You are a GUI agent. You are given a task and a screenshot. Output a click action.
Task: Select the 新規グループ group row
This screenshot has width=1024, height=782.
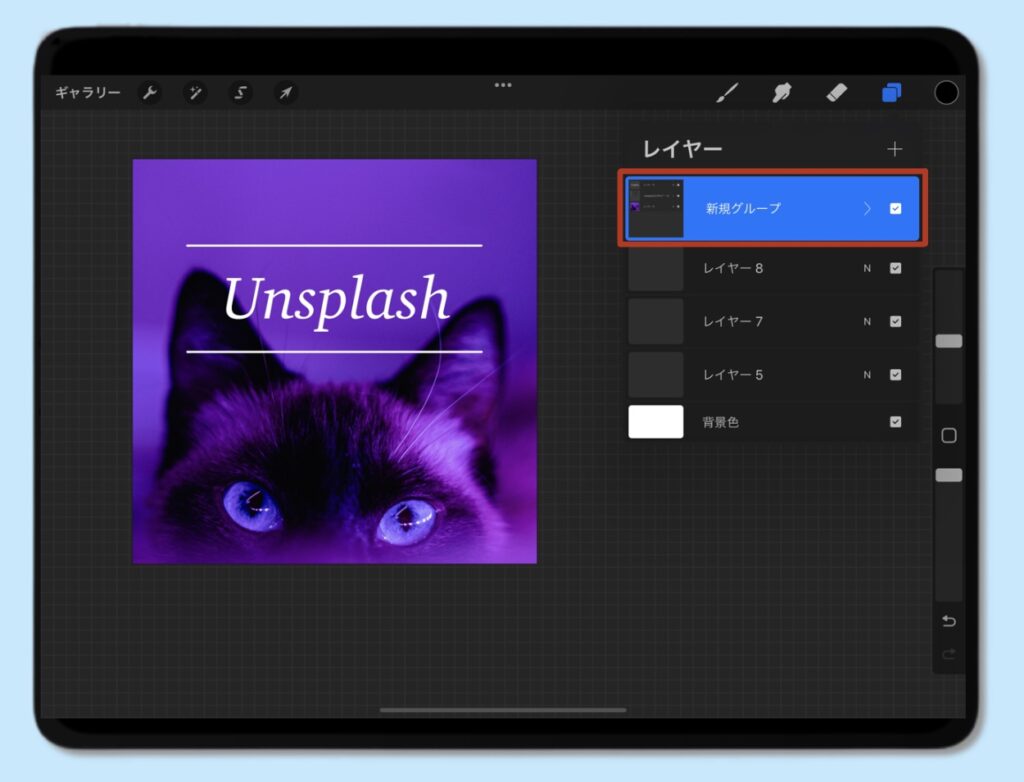coord(773,208)
